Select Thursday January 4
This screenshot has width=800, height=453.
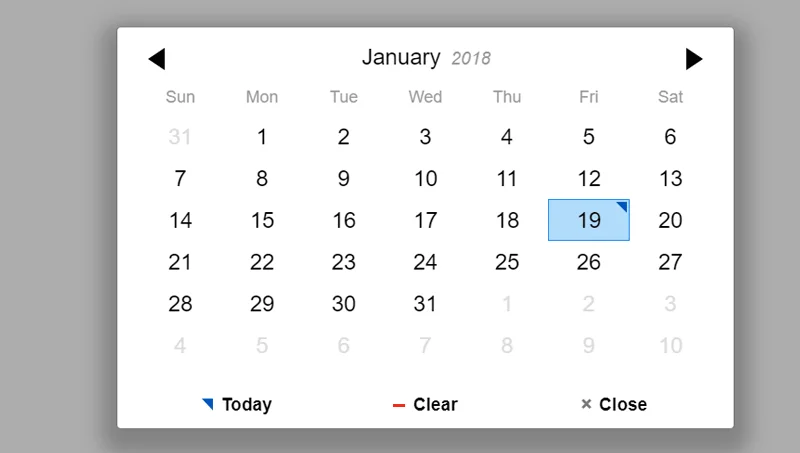point(507,137)
